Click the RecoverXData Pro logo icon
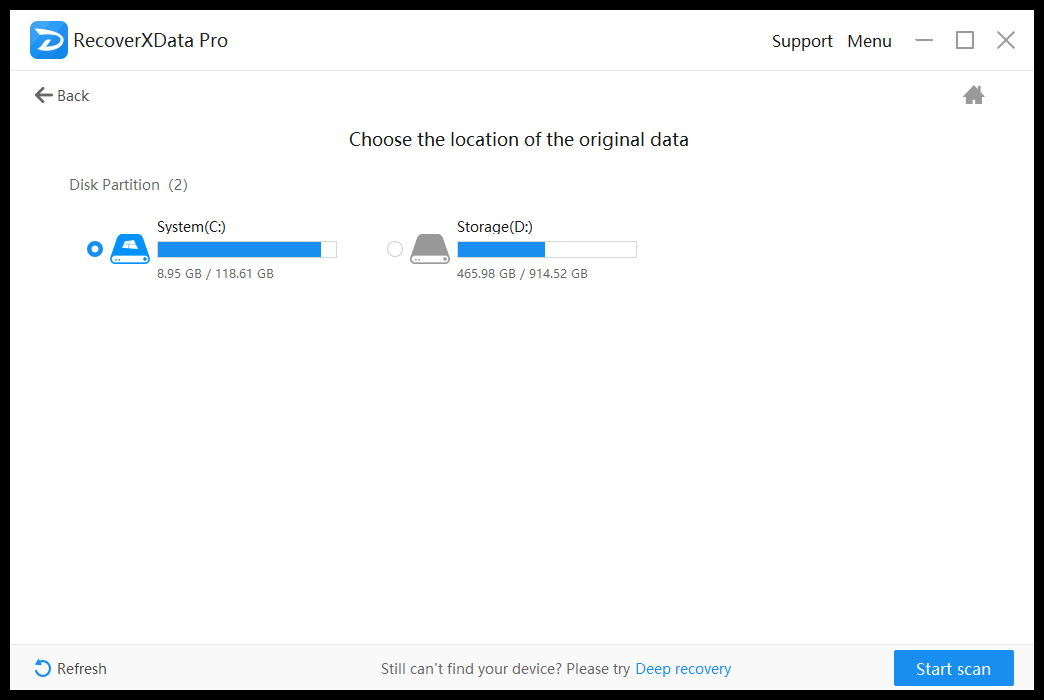This screenshot has height=700, width=1044. tap(49, 40)
